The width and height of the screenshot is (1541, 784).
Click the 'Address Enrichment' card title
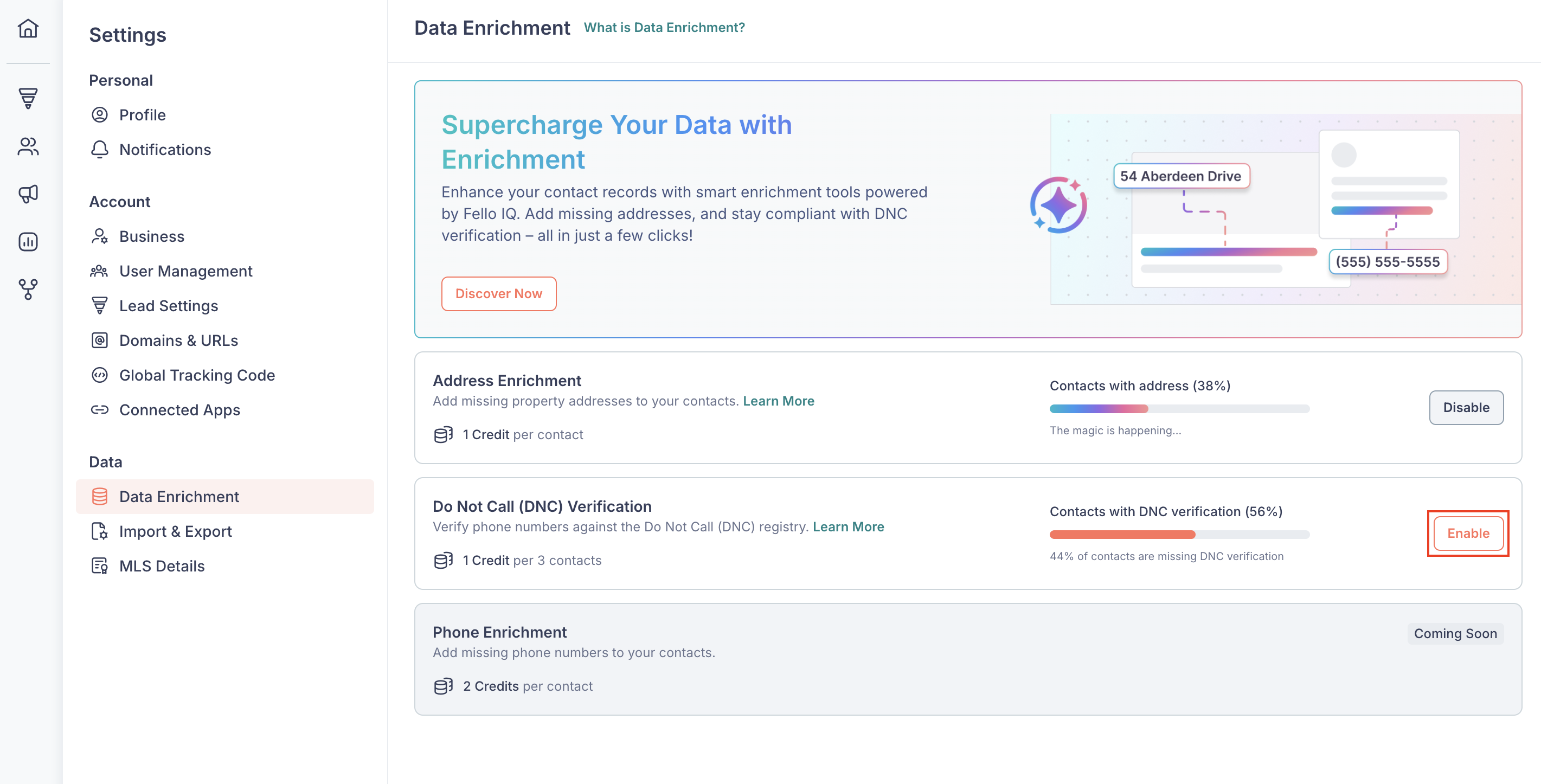[506, 380]
